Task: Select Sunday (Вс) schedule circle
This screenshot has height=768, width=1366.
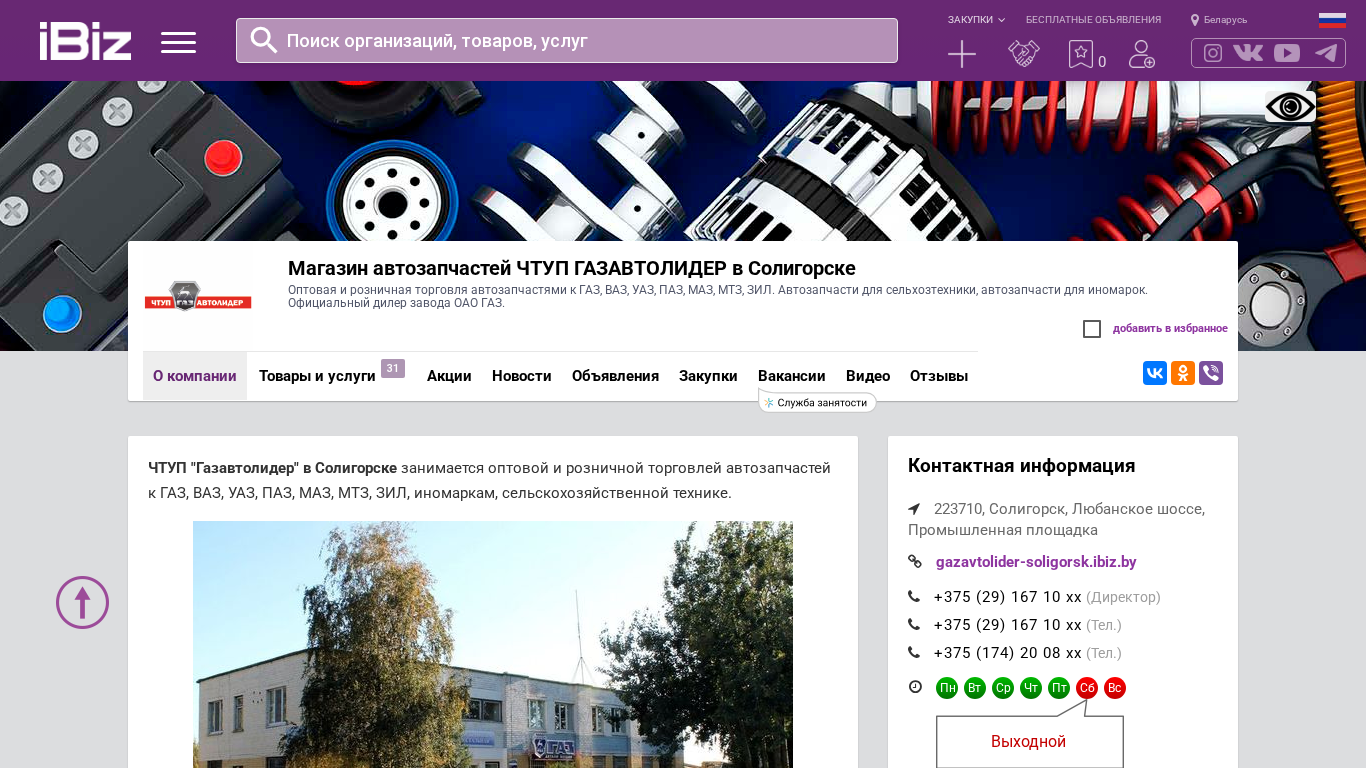Action: [x=1115, y=688]
